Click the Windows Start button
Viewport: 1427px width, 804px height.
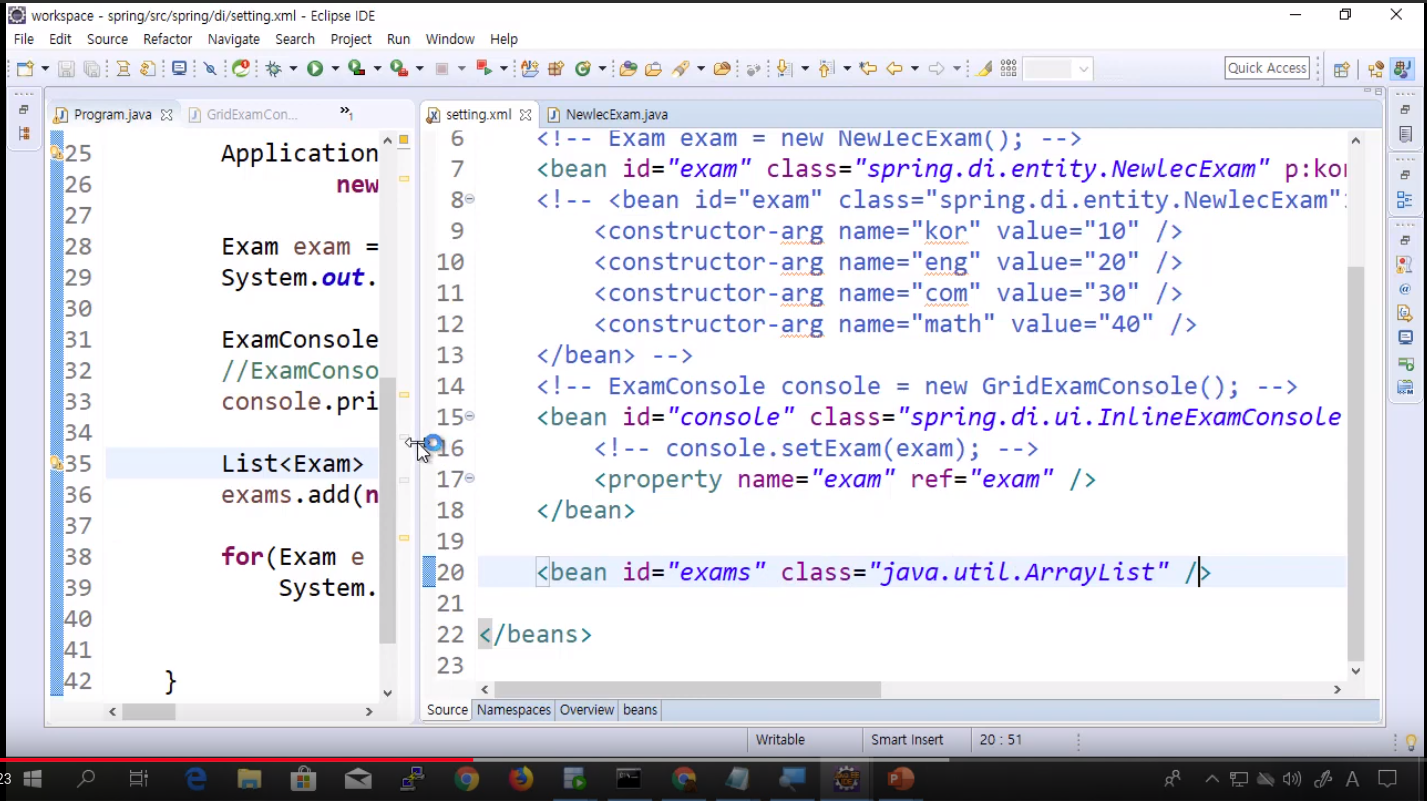(31, 779)
